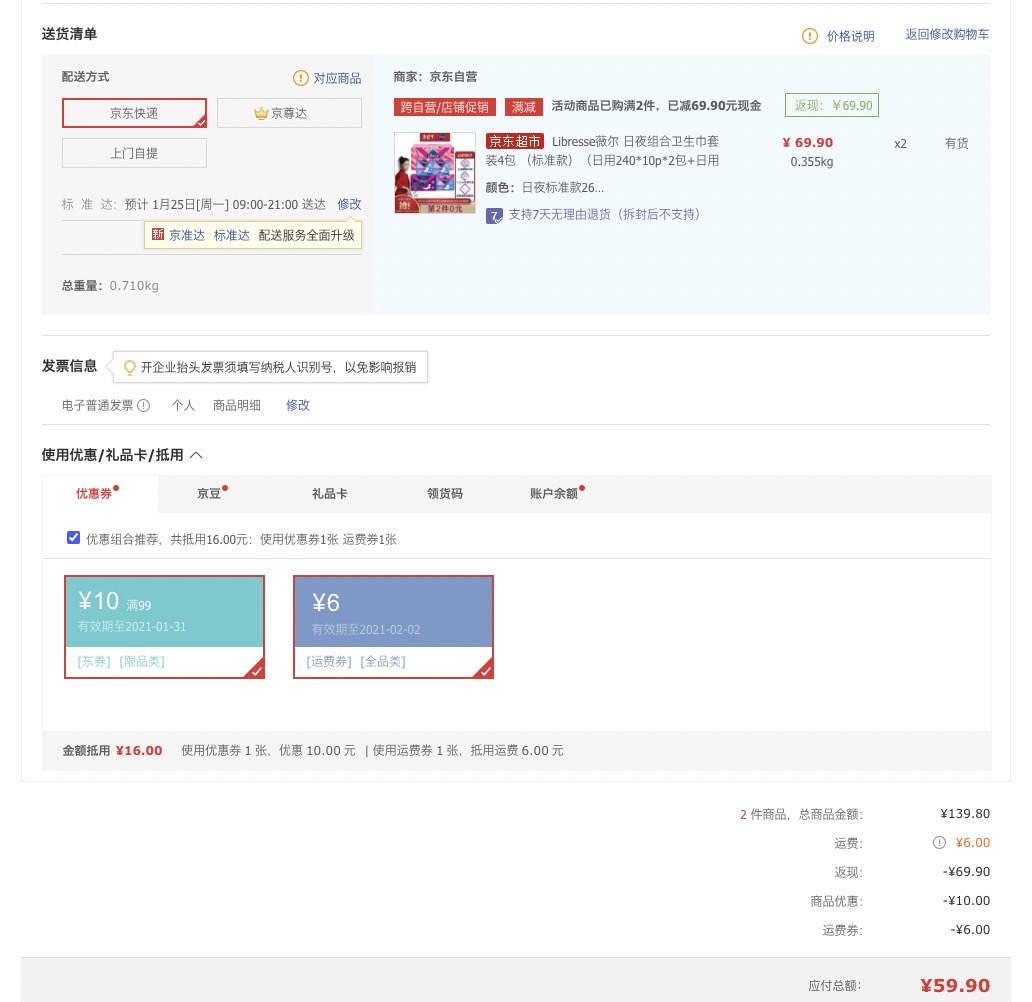1032x1002 pixels.
Task: Click 跨自营/店铺促销 promotion tag
Action: pyautogui.click(x=445, y=107)
